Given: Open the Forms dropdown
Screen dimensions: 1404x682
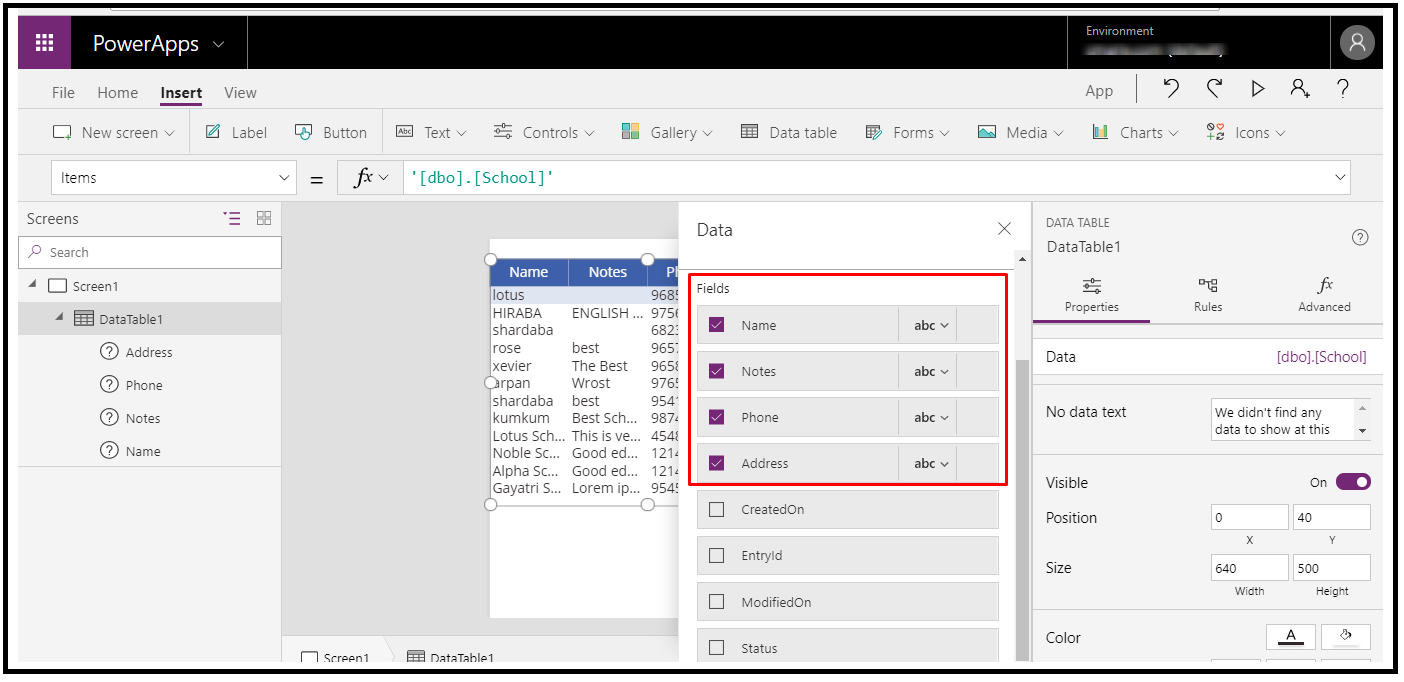Looking at the screenshot, I should [908, 132].
